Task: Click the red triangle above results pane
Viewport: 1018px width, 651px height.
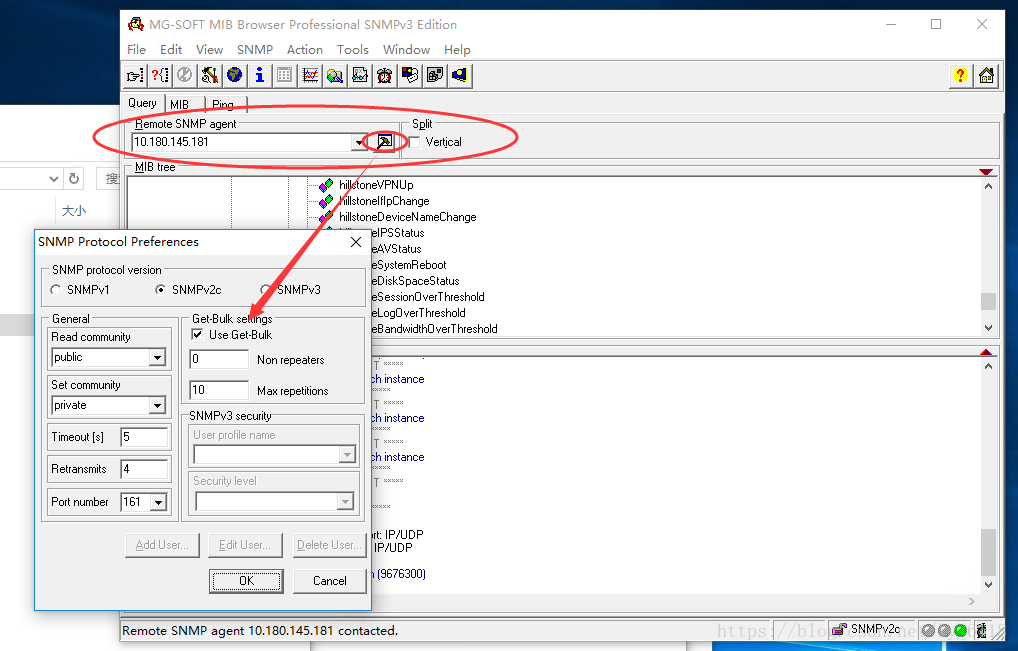Action: (986, 352)
